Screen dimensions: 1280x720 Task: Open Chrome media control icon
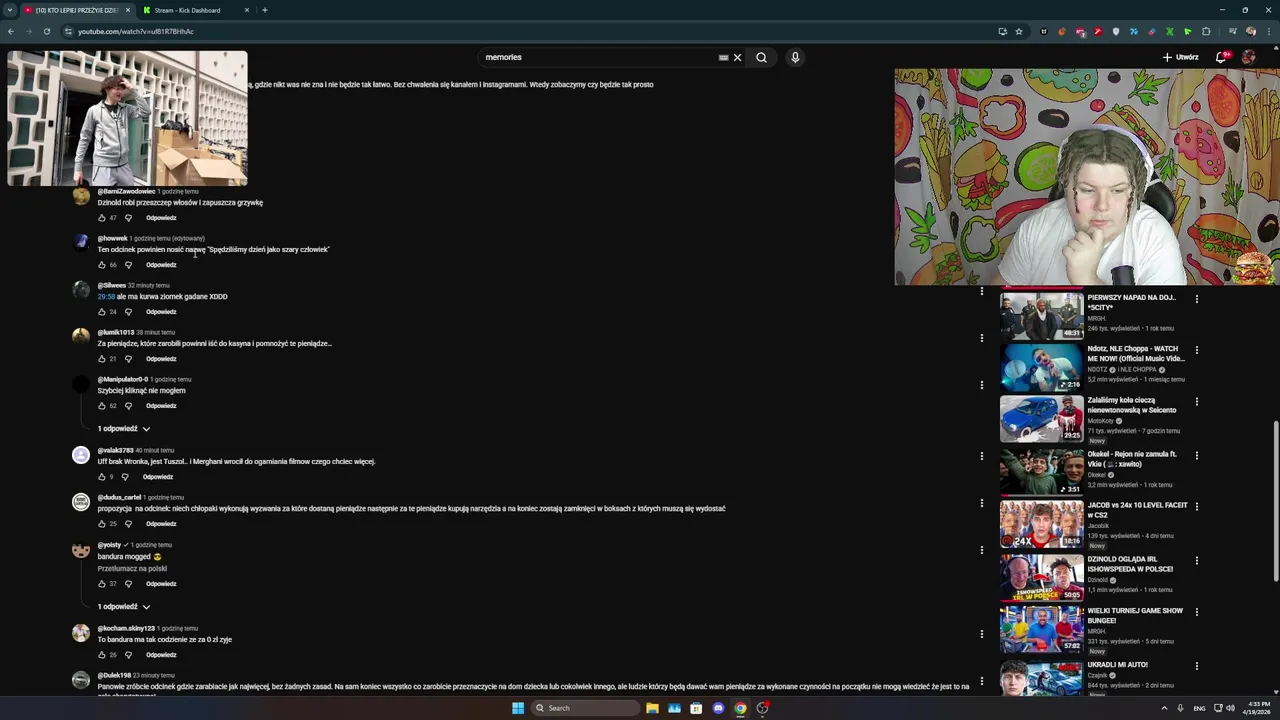pos(1233,31)
